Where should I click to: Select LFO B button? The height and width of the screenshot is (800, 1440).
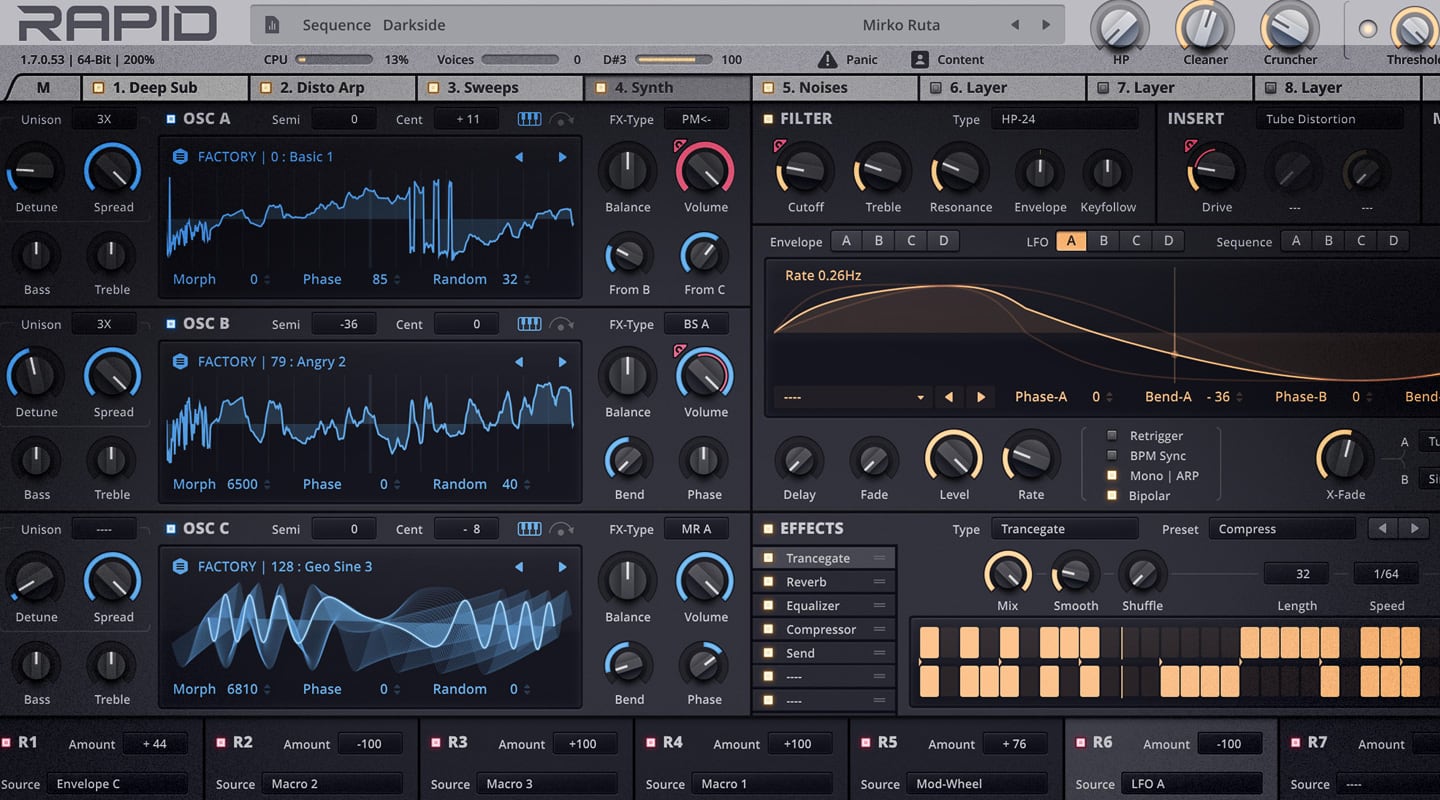tap(1103, 241)
